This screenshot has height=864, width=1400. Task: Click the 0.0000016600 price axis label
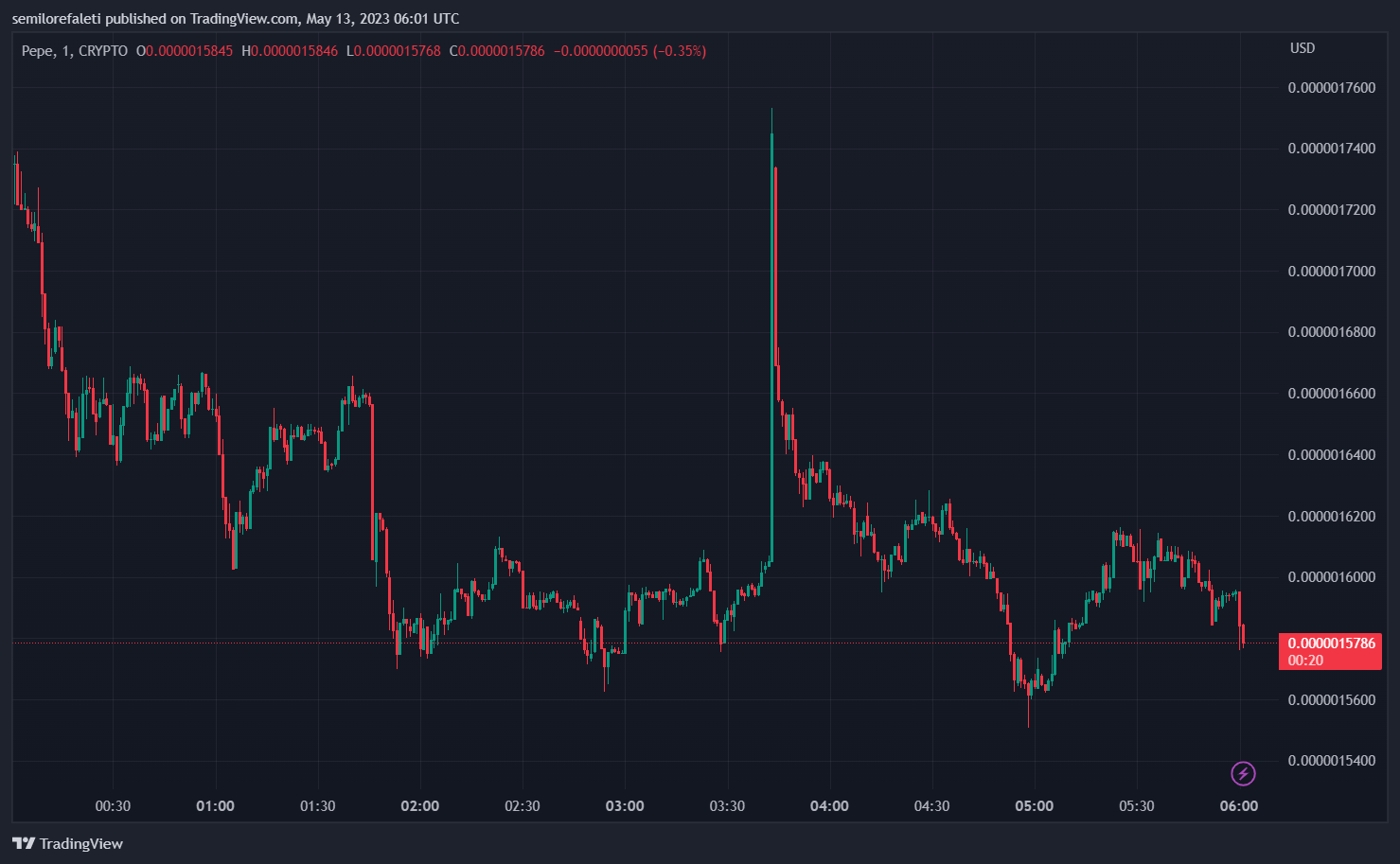pos(1332,394)
